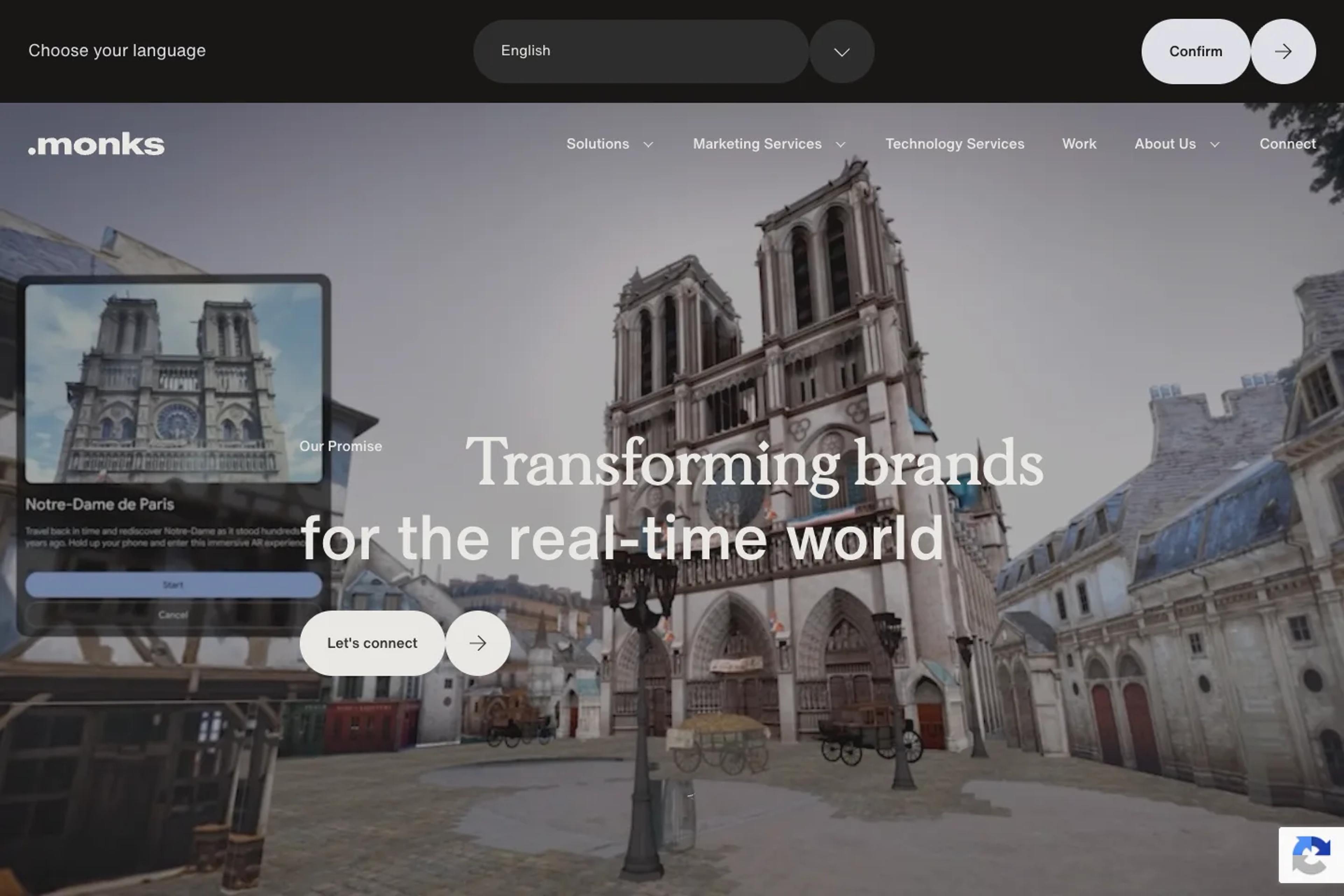Click the arrow icon next to Confirm
This screenshot has width=1344, height=896.
1283,51
